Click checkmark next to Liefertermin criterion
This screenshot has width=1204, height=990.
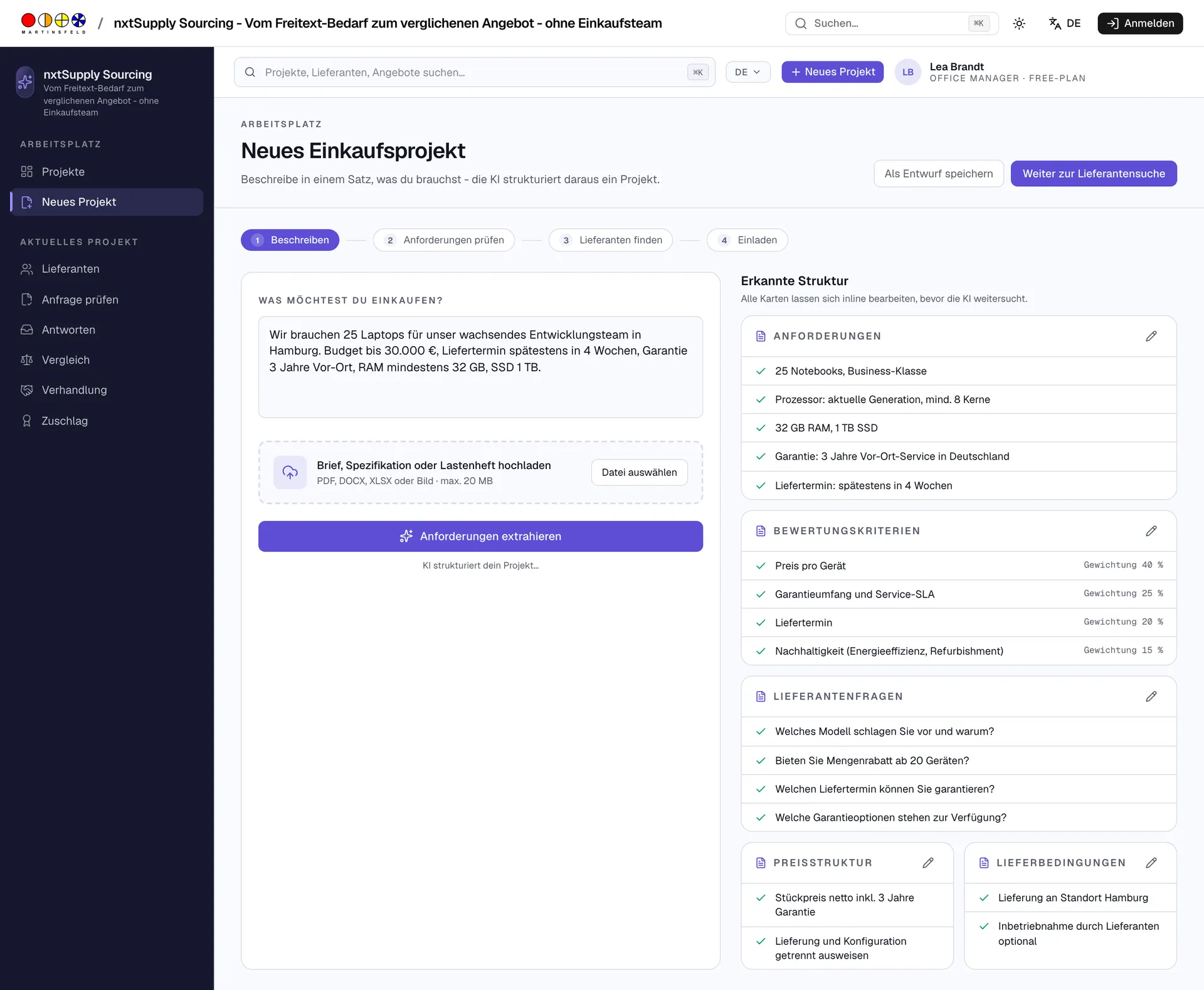(x=761, y=623)
